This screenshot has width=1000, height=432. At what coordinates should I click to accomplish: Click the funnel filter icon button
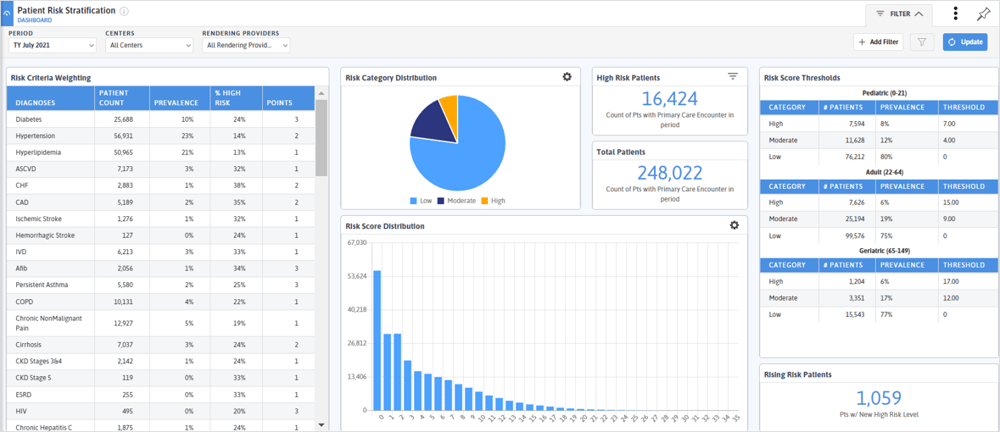(922, 42)
